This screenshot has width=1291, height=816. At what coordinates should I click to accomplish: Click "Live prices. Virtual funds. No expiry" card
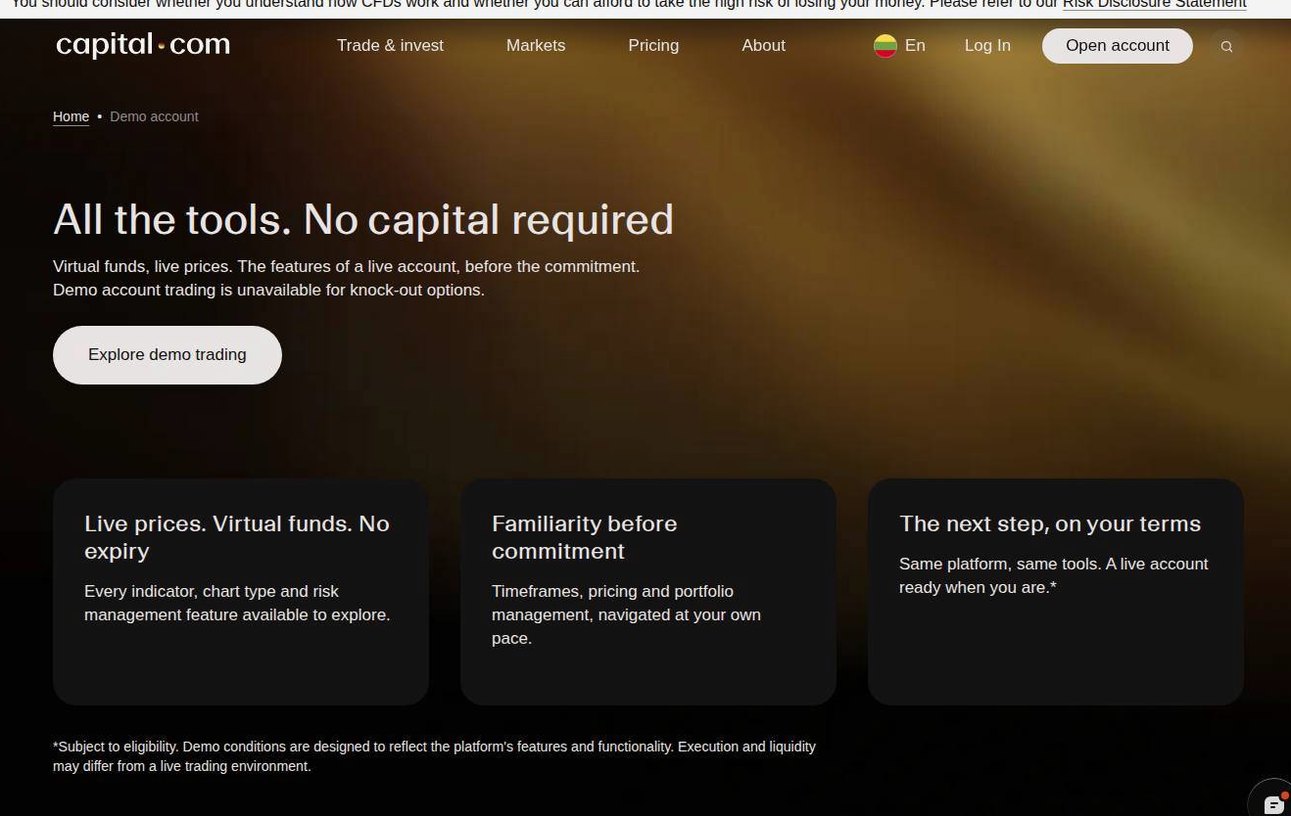[241, 592]
